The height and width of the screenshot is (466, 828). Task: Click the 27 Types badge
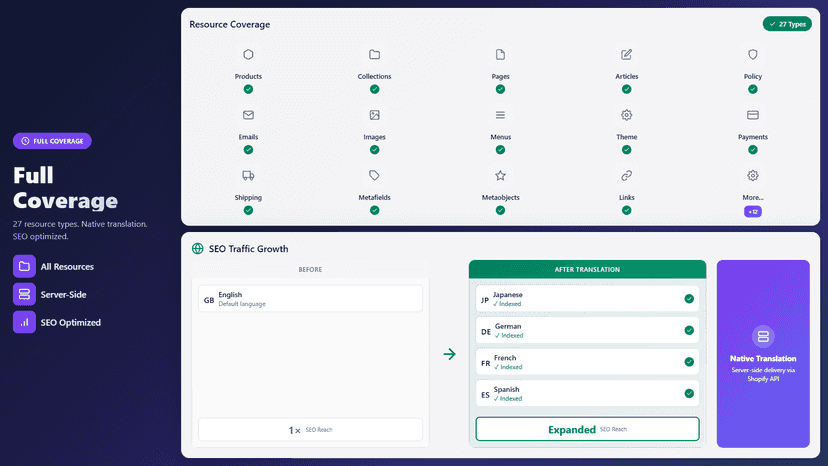(x=787, y=24)
